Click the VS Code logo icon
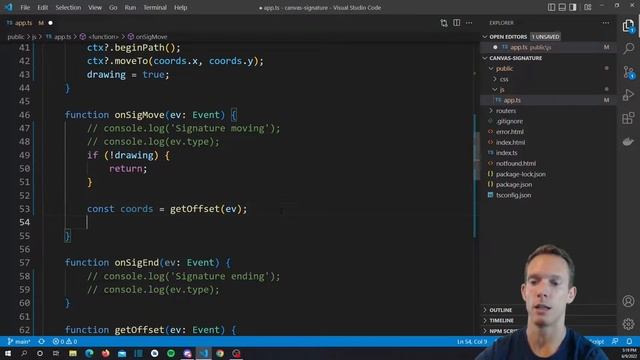640x360 pixels. click(9, 7)
